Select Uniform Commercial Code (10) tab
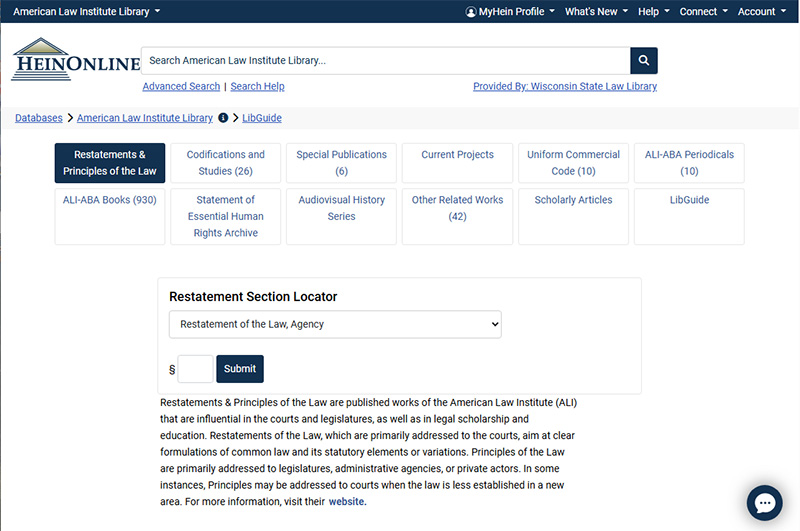This screenshot has width=800, height=531. pyautogui.click(x=573, y=163)
